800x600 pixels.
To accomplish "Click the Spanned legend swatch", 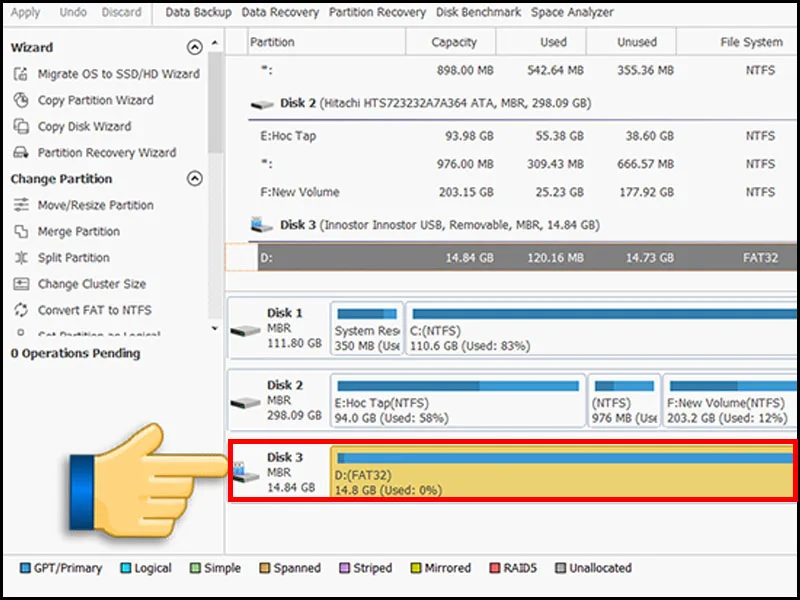I will click(x=264, y=568).
